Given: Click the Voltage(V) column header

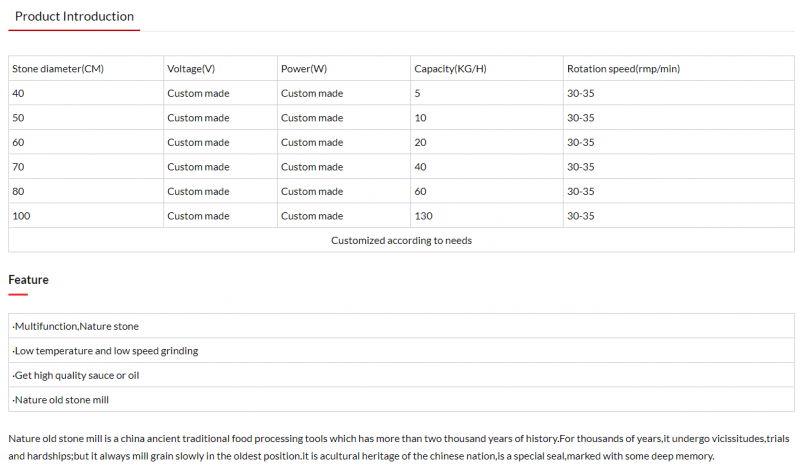Looking at the screenshot, I should (191, 69).
